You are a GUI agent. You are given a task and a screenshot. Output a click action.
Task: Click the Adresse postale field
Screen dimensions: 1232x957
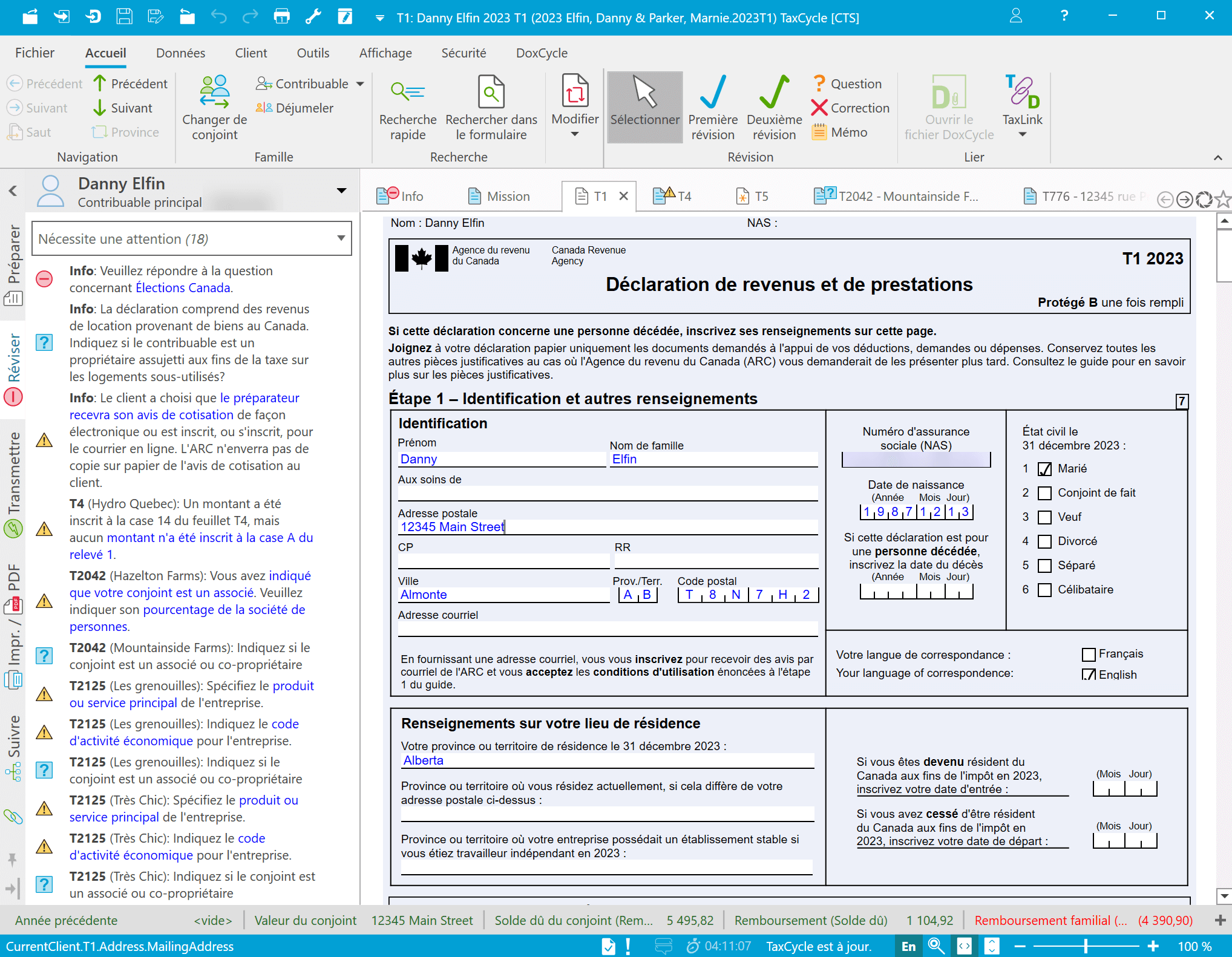point(608,527)
